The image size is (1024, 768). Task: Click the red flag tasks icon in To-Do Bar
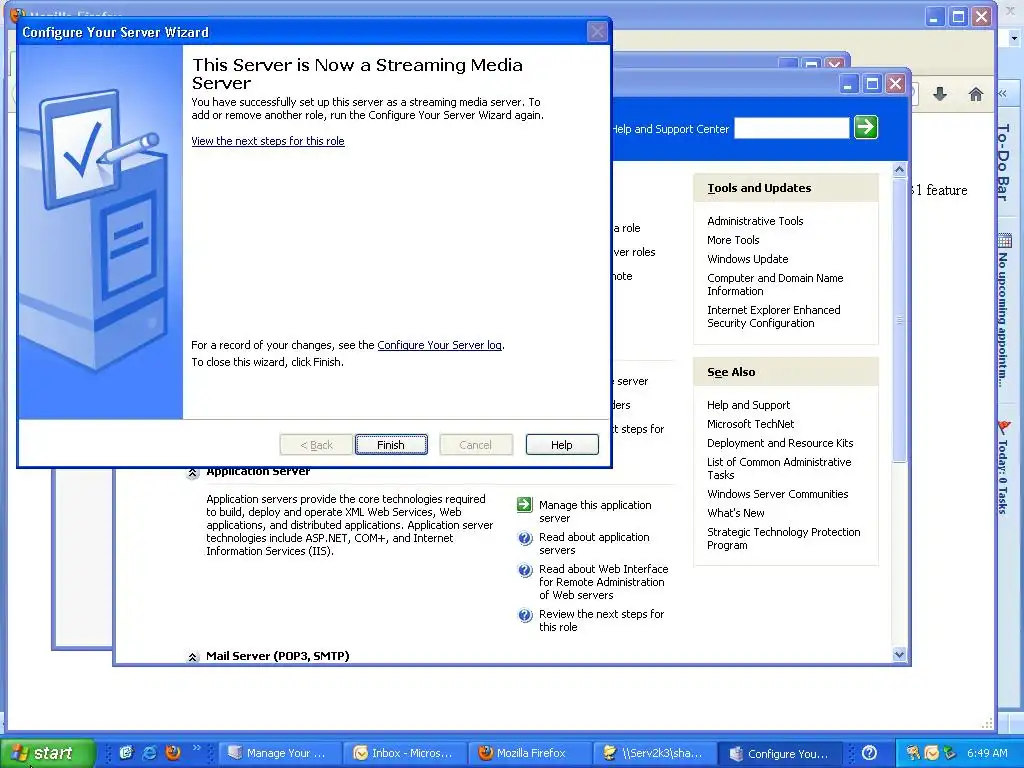pyautogui.click(x=1004, y=428)
